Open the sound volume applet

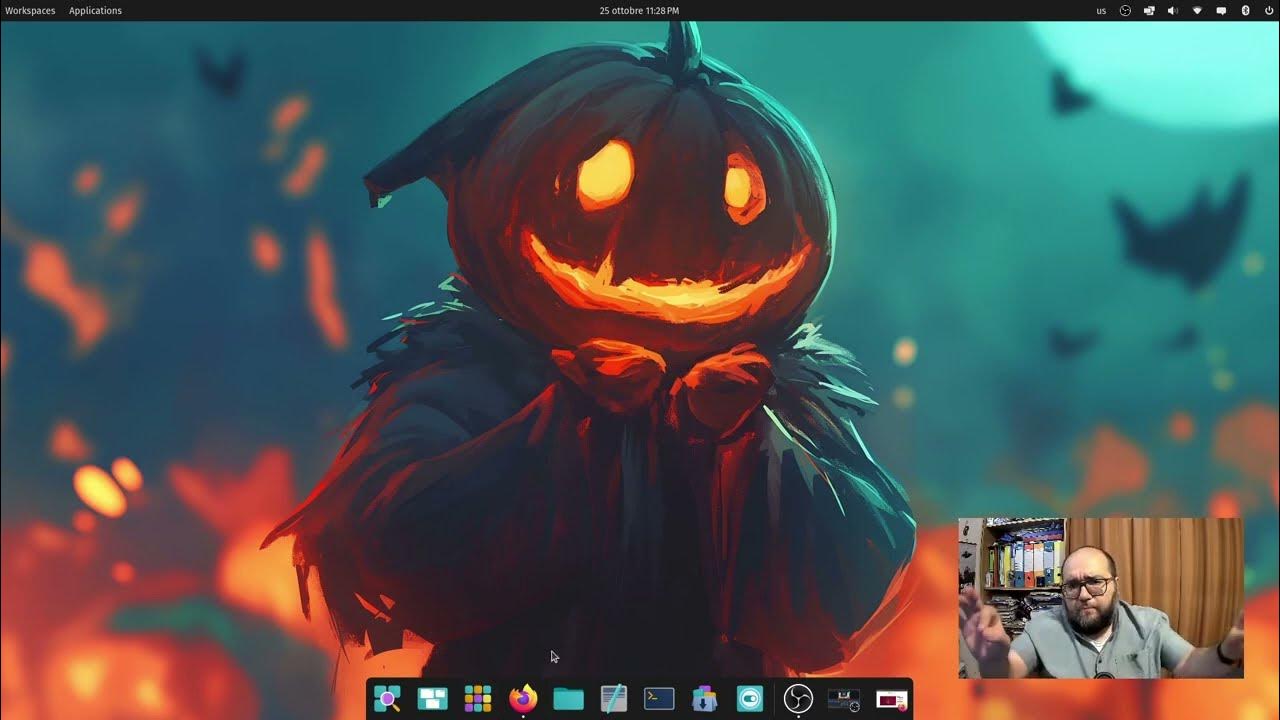coord(1173,10)
